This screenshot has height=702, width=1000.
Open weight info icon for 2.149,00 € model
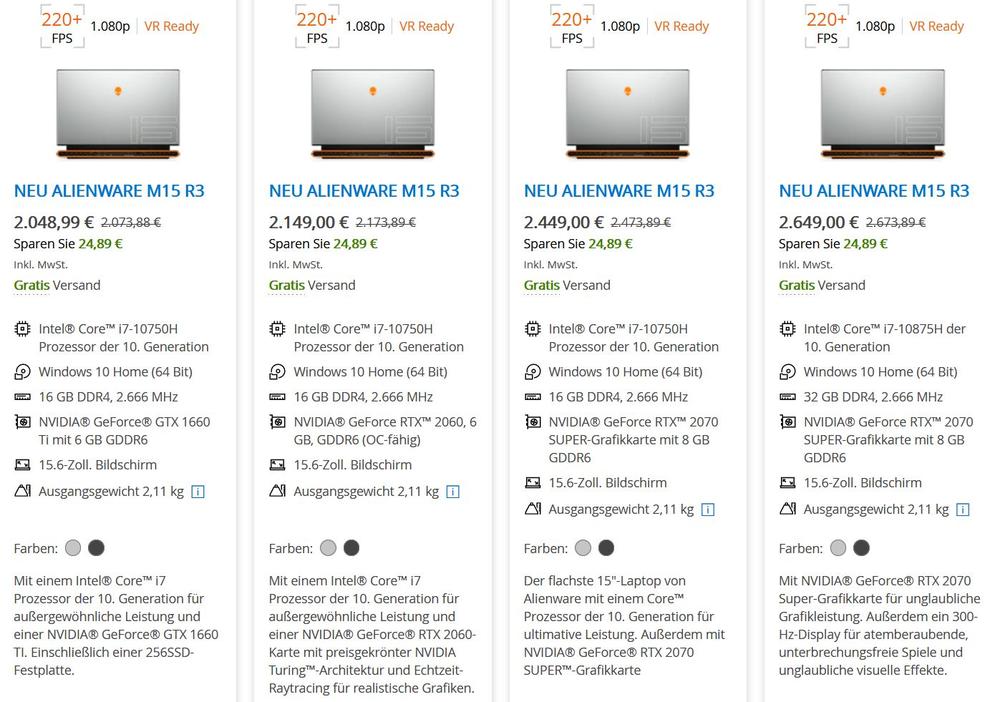click(453, 491)
